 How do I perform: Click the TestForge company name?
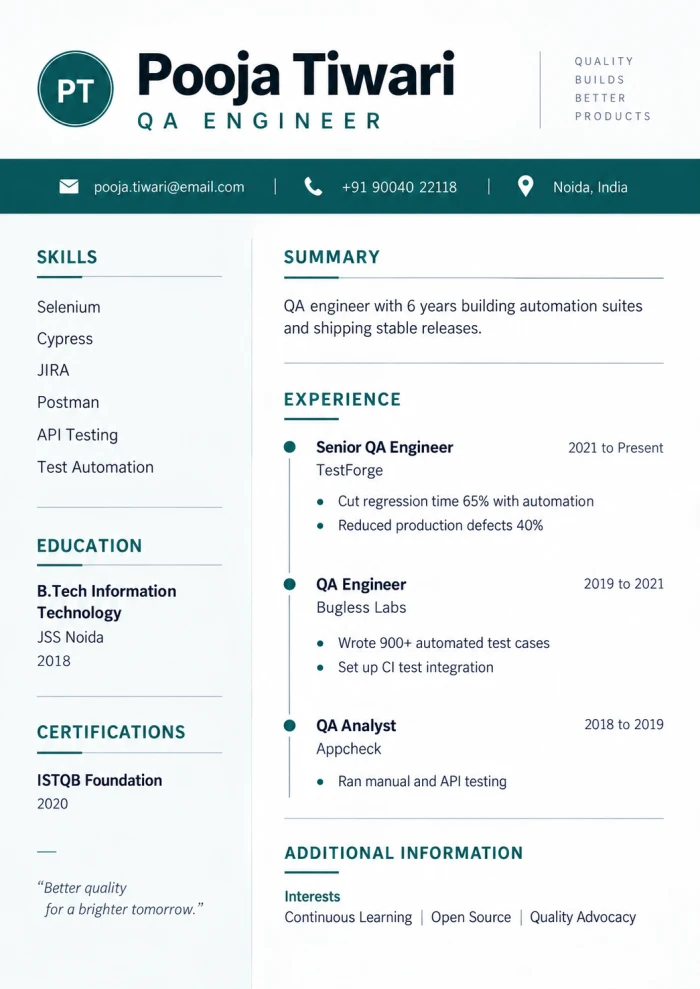(x=349, y=471)
